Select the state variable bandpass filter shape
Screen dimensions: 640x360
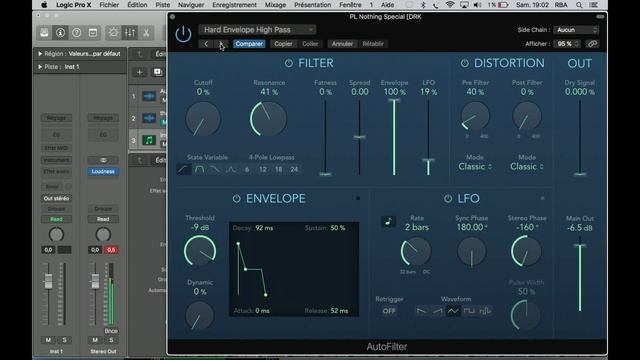tap(200, 169)
